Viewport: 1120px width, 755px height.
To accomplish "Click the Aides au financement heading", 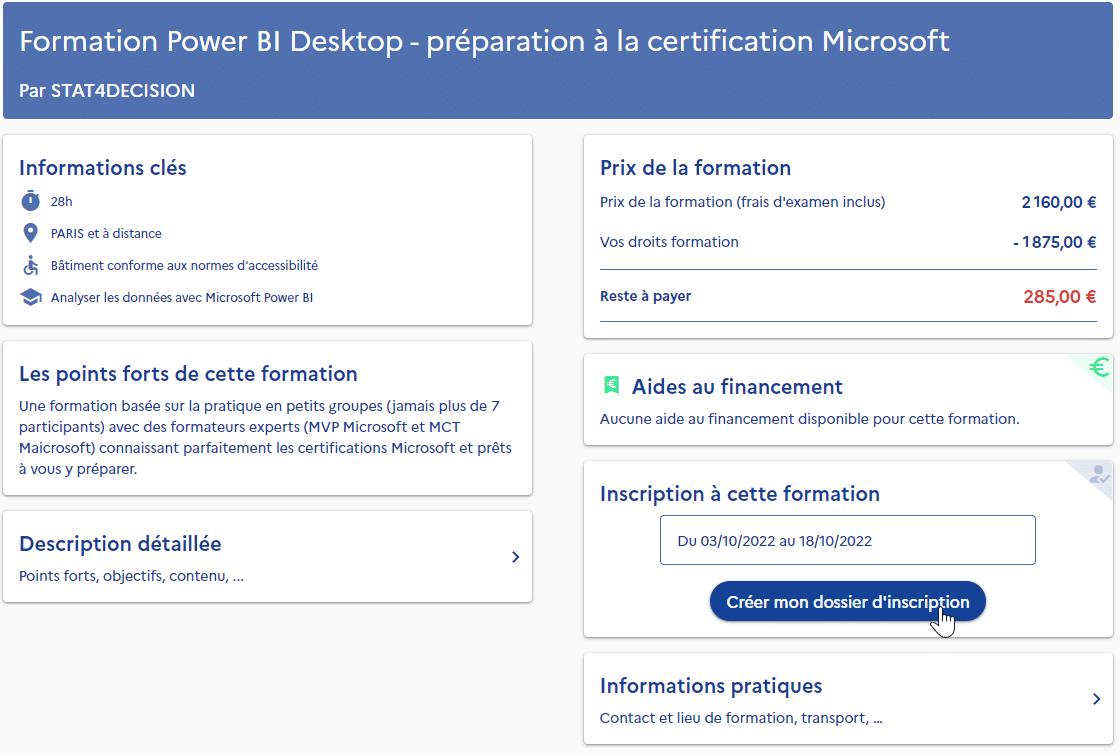I will [737, 386].
